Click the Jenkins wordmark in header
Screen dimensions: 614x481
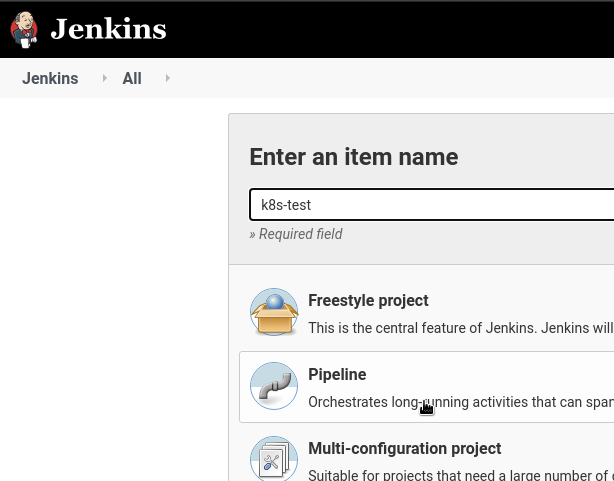[x=108, y=29]
